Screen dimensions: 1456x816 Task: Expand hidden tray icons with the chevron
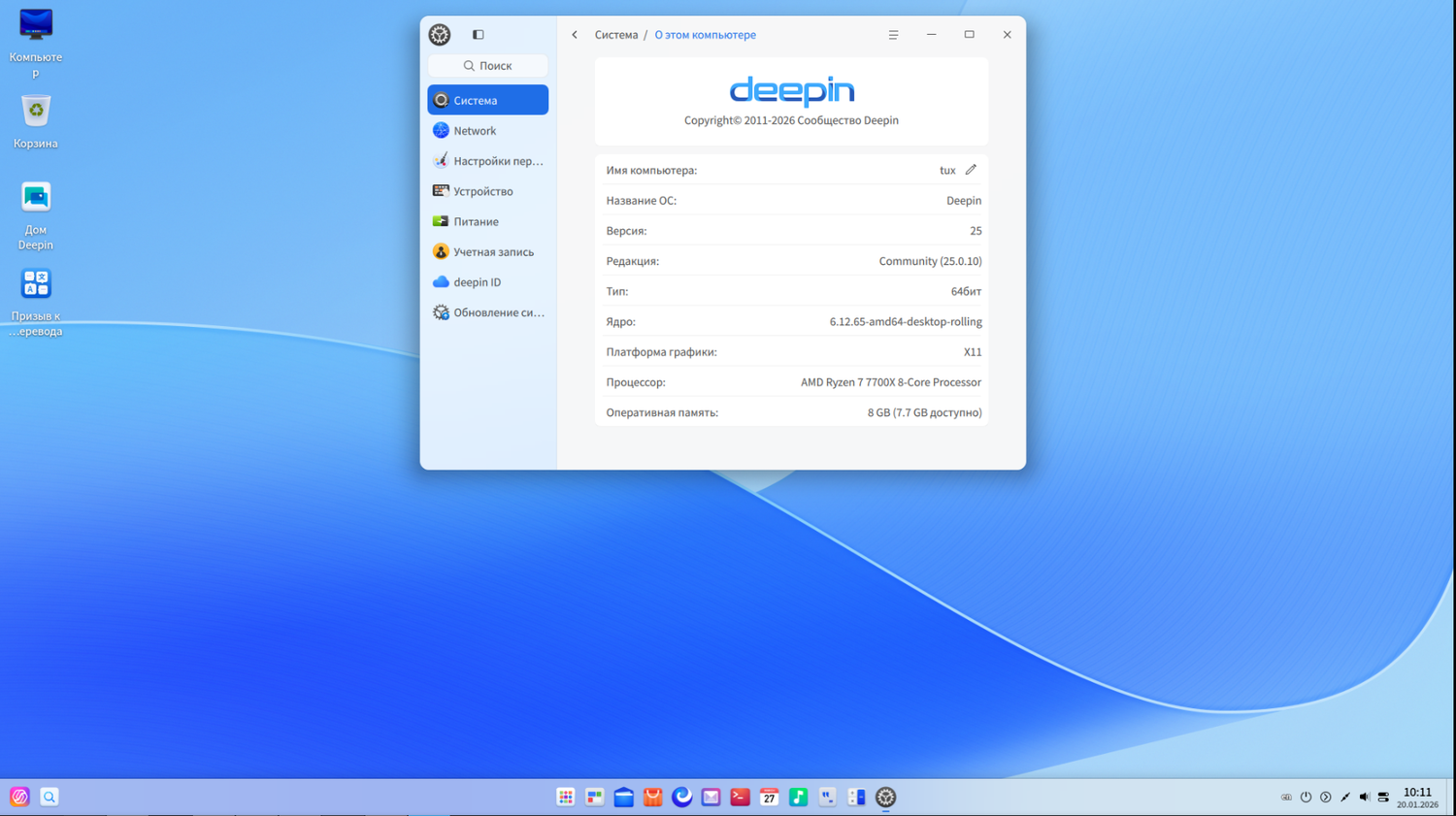point(1325,797)
